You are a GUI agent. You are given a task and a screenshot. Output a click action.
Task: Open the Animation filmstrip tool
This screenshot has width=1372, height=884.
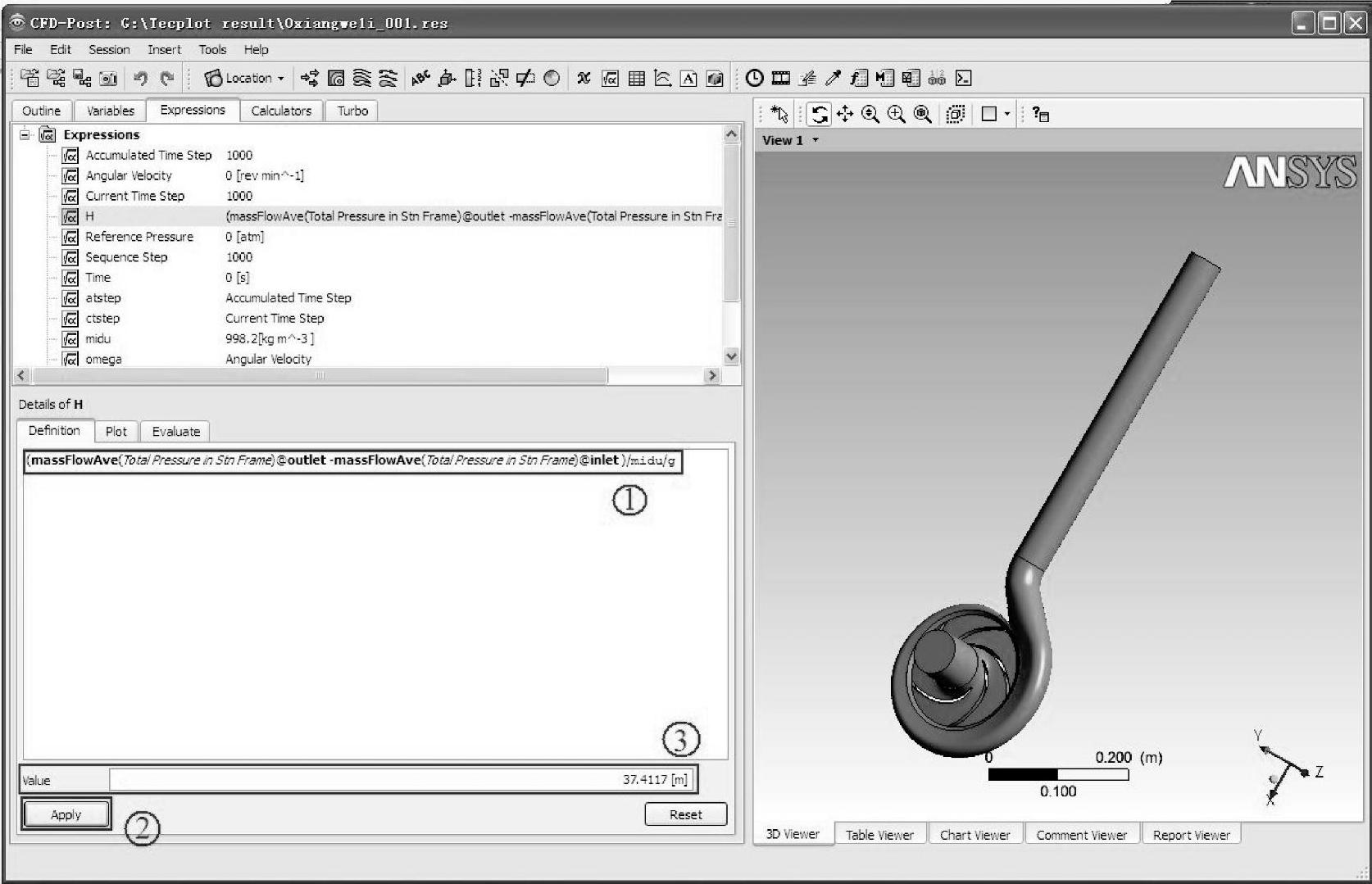click(x=781, y=79)
